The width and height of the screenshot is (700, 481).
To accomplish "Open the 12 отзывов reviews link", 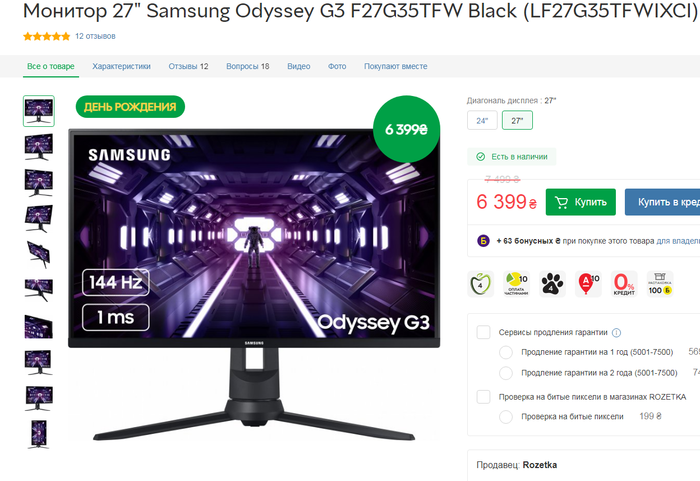I will pyautogui.click(x=95, y=36).
